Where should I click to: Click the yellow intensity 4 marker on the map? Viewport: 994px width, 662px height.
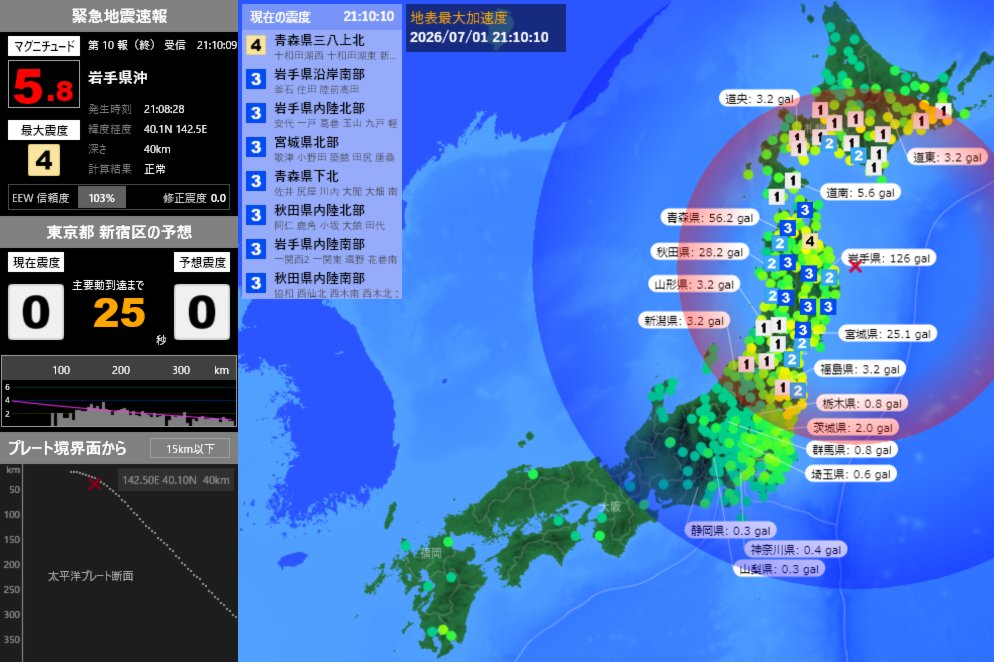[810, 241]
